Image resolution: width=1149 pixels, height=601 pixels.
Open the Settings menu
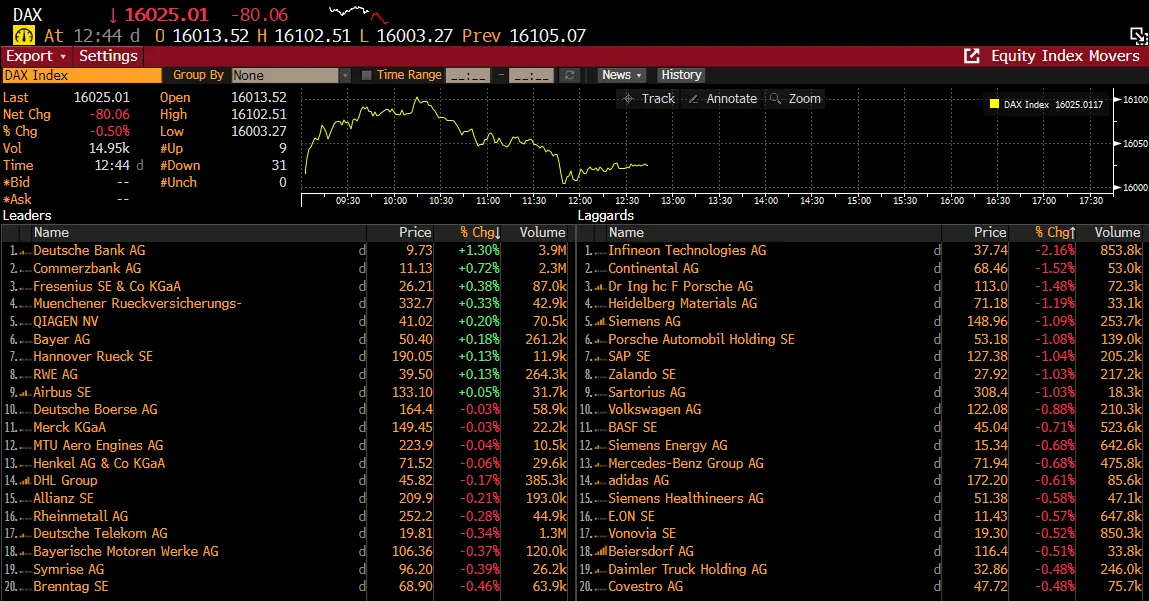tap(107, 56)
